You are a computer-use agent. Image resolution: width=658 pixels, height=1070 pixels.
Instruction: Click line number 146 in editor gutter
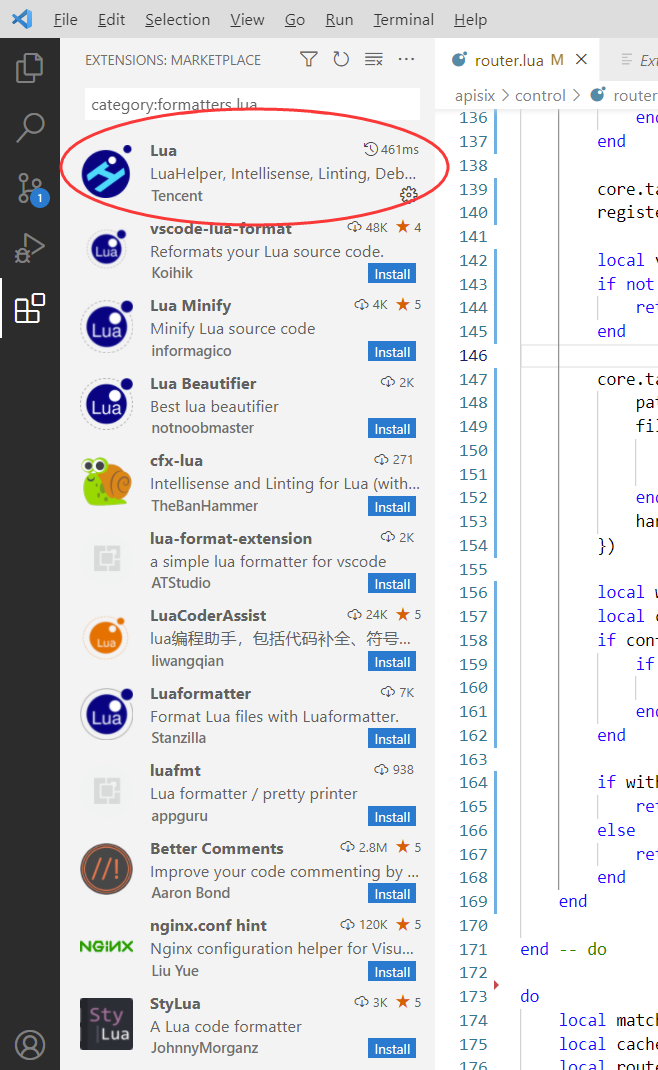pos(473,356)
